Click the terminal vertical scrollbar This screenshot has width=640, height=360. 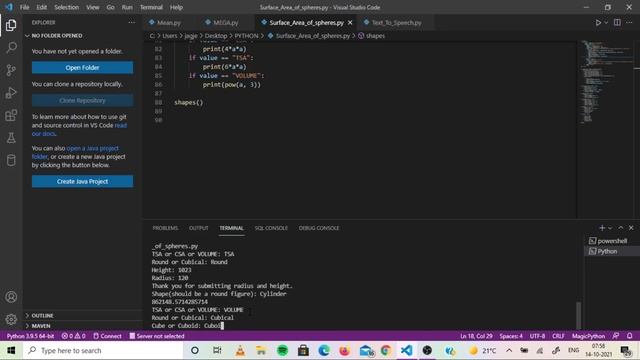click(578, 315)
